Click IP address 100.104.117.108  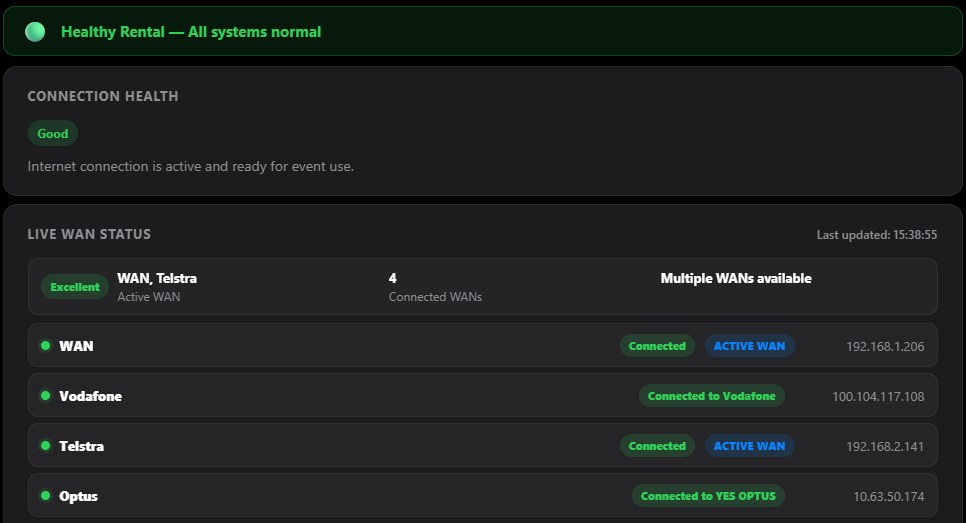click(879, 397)
